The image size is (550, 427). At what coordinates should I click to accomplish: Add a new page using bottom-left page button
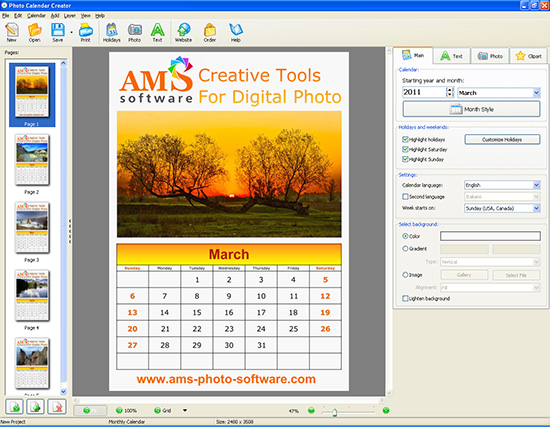[x=14, y=407]
